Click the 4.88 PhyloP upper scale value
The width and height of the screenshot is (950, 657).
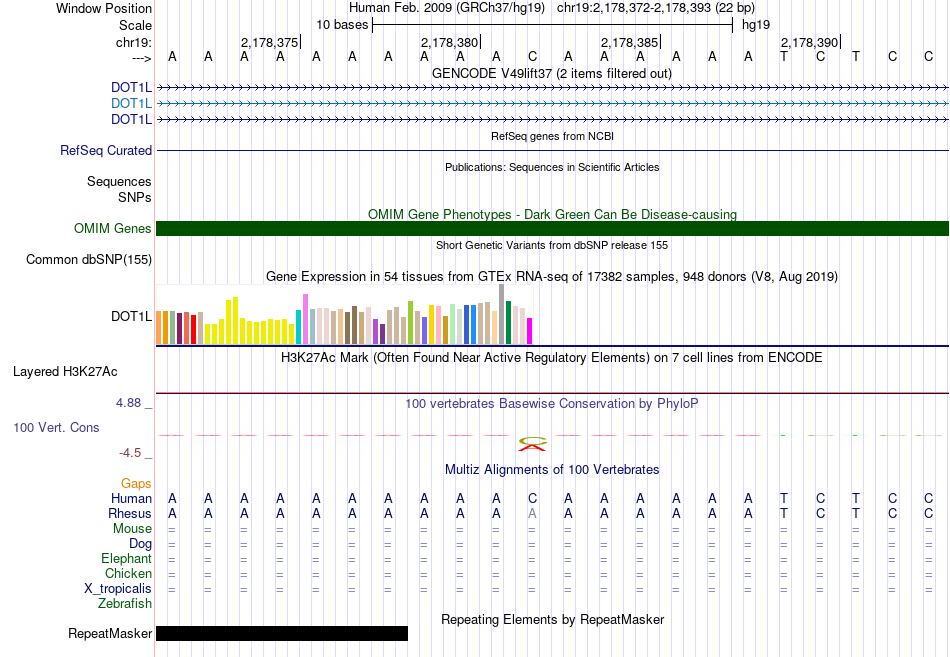tap(128, 402)
